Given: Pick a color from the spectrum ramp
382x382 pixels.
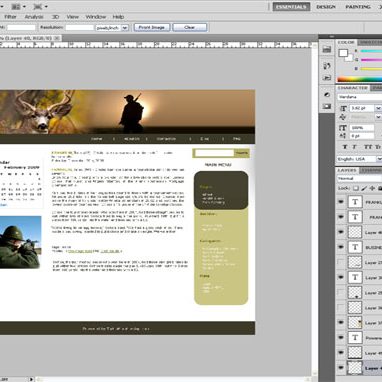Looking at the screenshot, I should coord(360,79).
